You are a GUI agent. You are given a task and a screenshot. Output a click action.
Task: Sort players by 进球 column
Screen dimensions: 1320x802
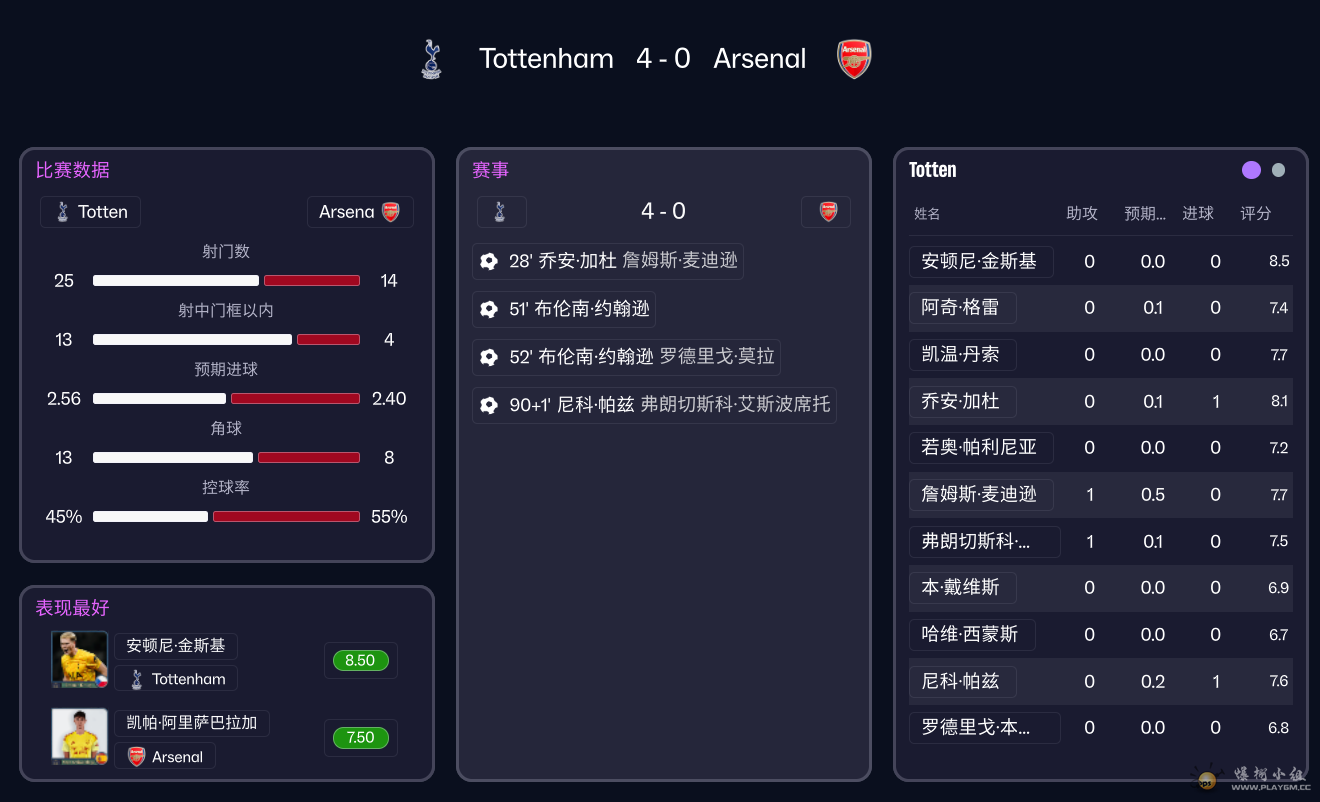click(x=1198, y=213)
